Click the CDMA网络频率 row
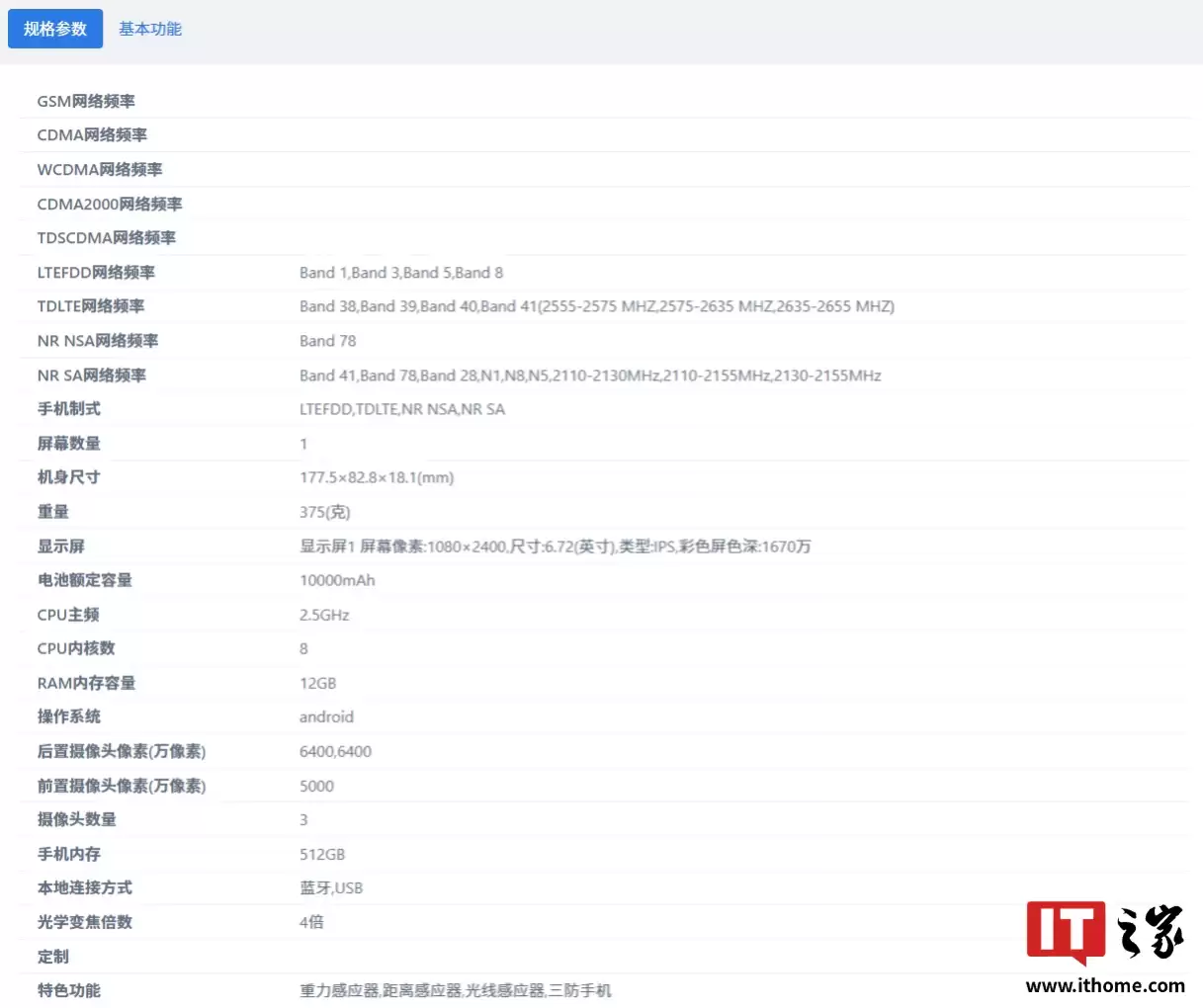1203x1008 pixels. pyautogui.click(x=91, y=134)
